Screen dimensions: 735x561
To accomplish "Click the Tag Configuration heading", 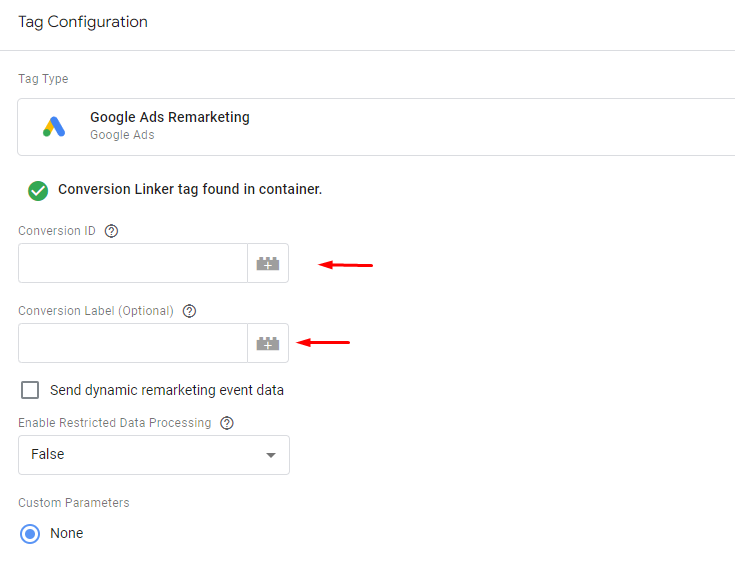I will pyautogui.click(x=83, y=22).
